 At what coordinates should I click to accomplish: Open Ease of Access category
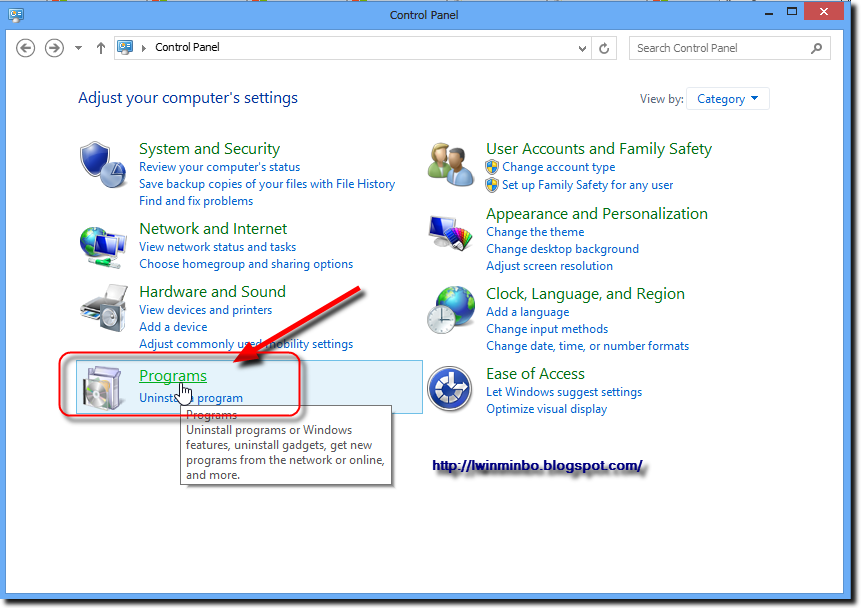tap(535, 374)
